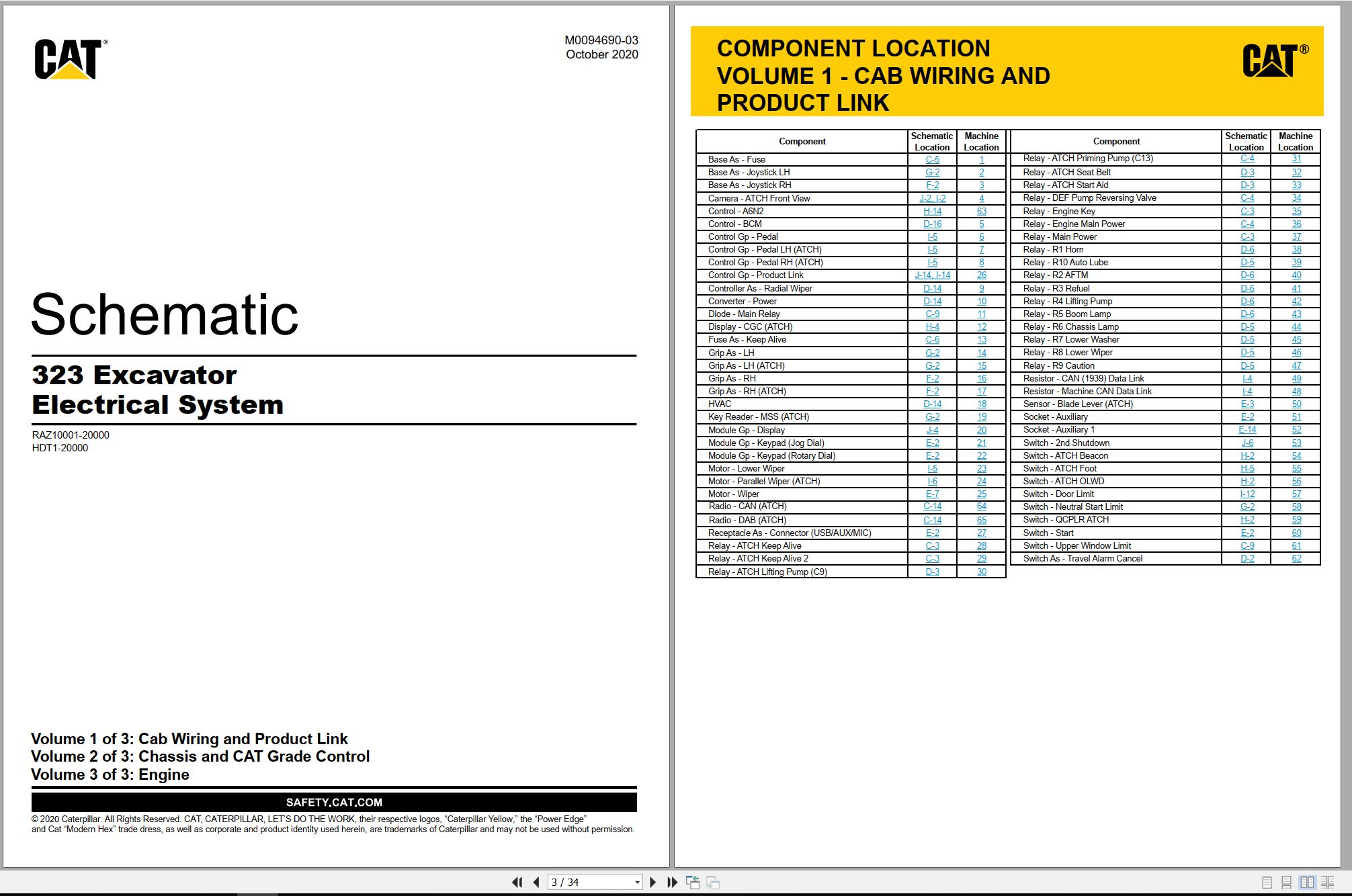The image size is (1352, 896).
Task: Open the page number dropdown arrow
Action: (637, 882)
